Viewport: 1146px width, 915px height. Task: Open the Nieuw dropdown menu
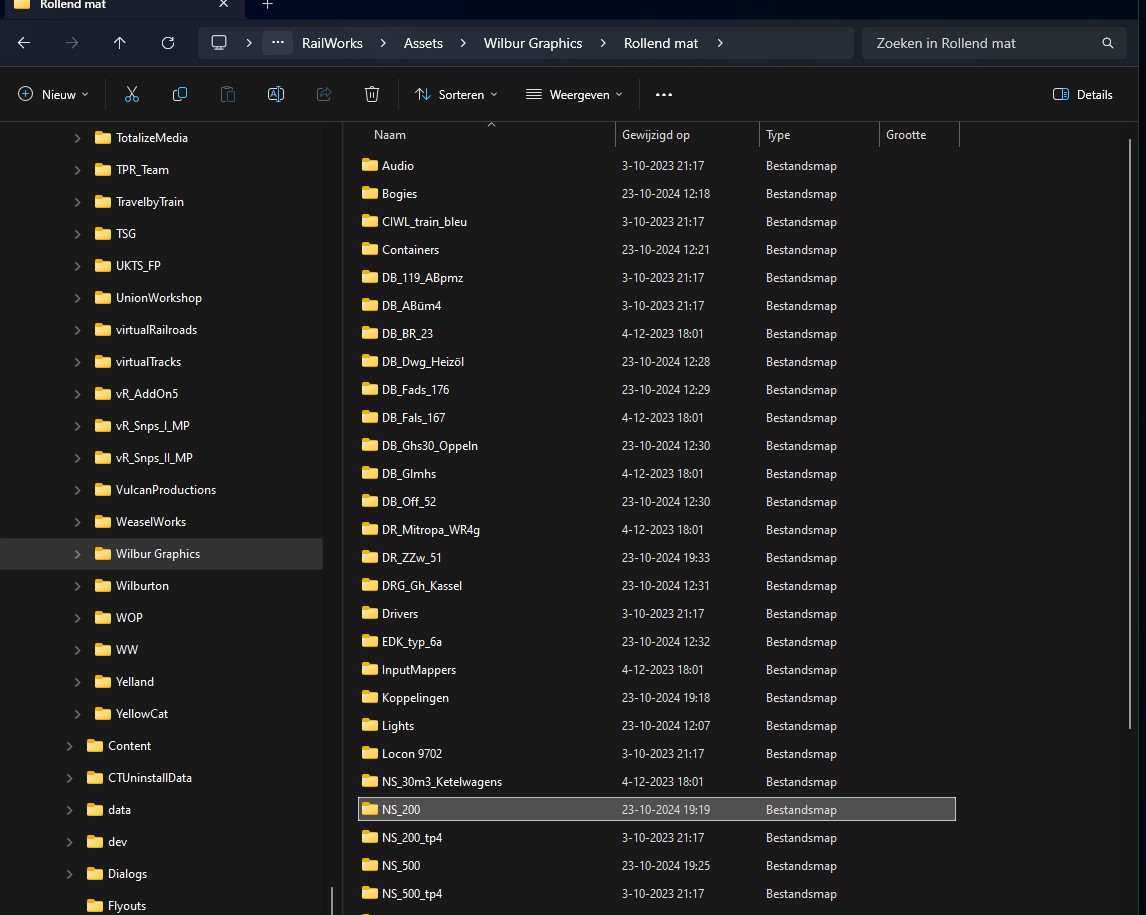pyautogui.click(x=53, y=94)
